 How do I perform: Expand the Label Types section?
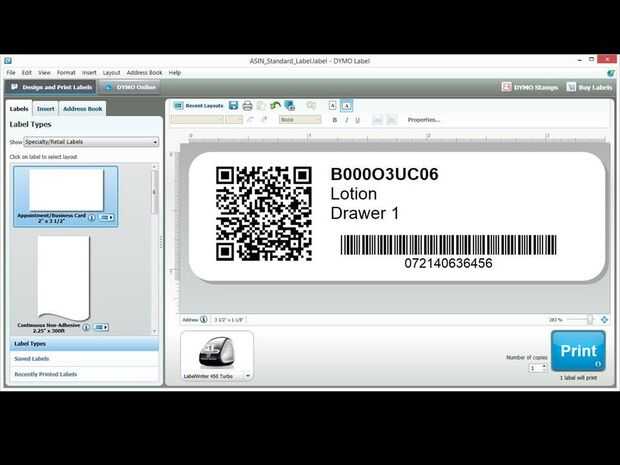click(x=84, y=344)
